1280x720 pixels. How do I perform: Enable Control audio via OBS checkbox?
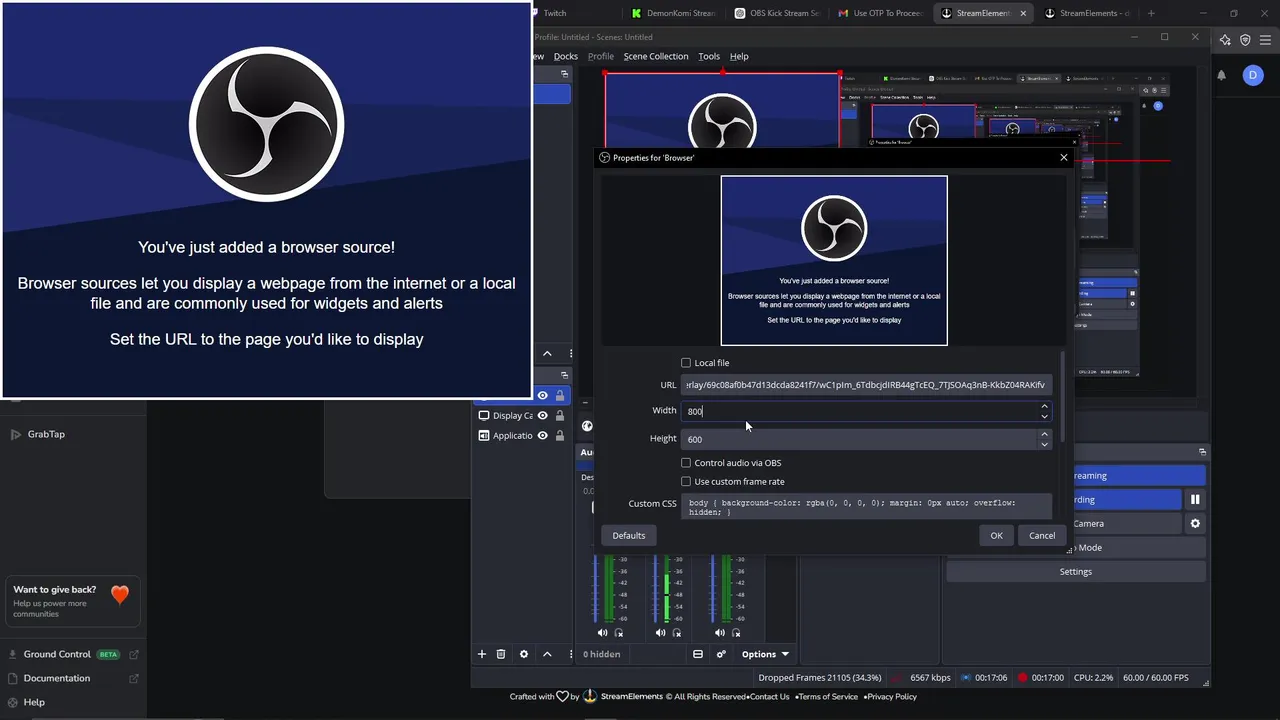pos(686,463)
